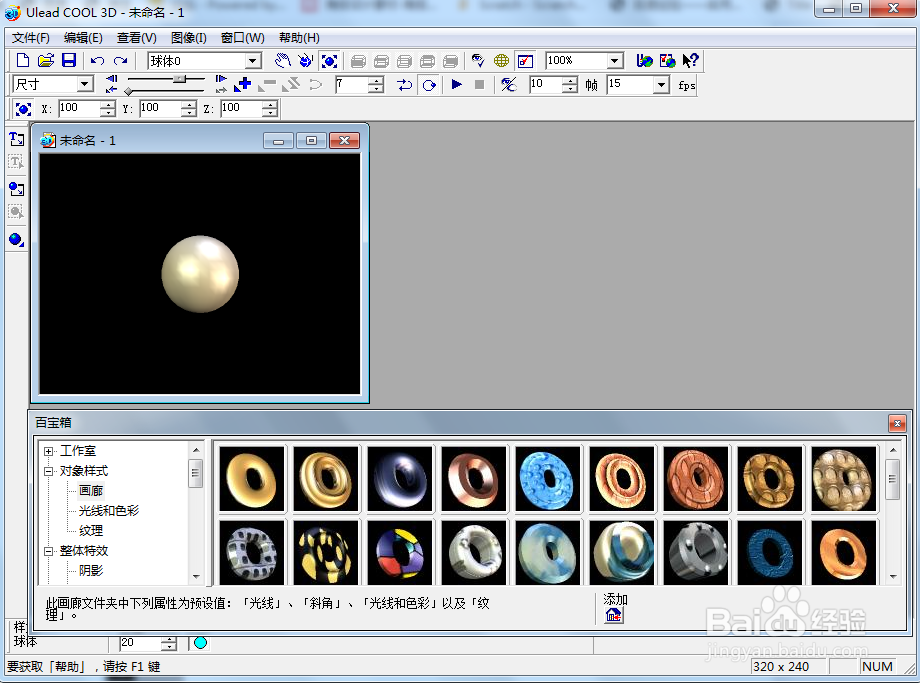
Task: Undo the last action
Action: click(x=97, y=60)
